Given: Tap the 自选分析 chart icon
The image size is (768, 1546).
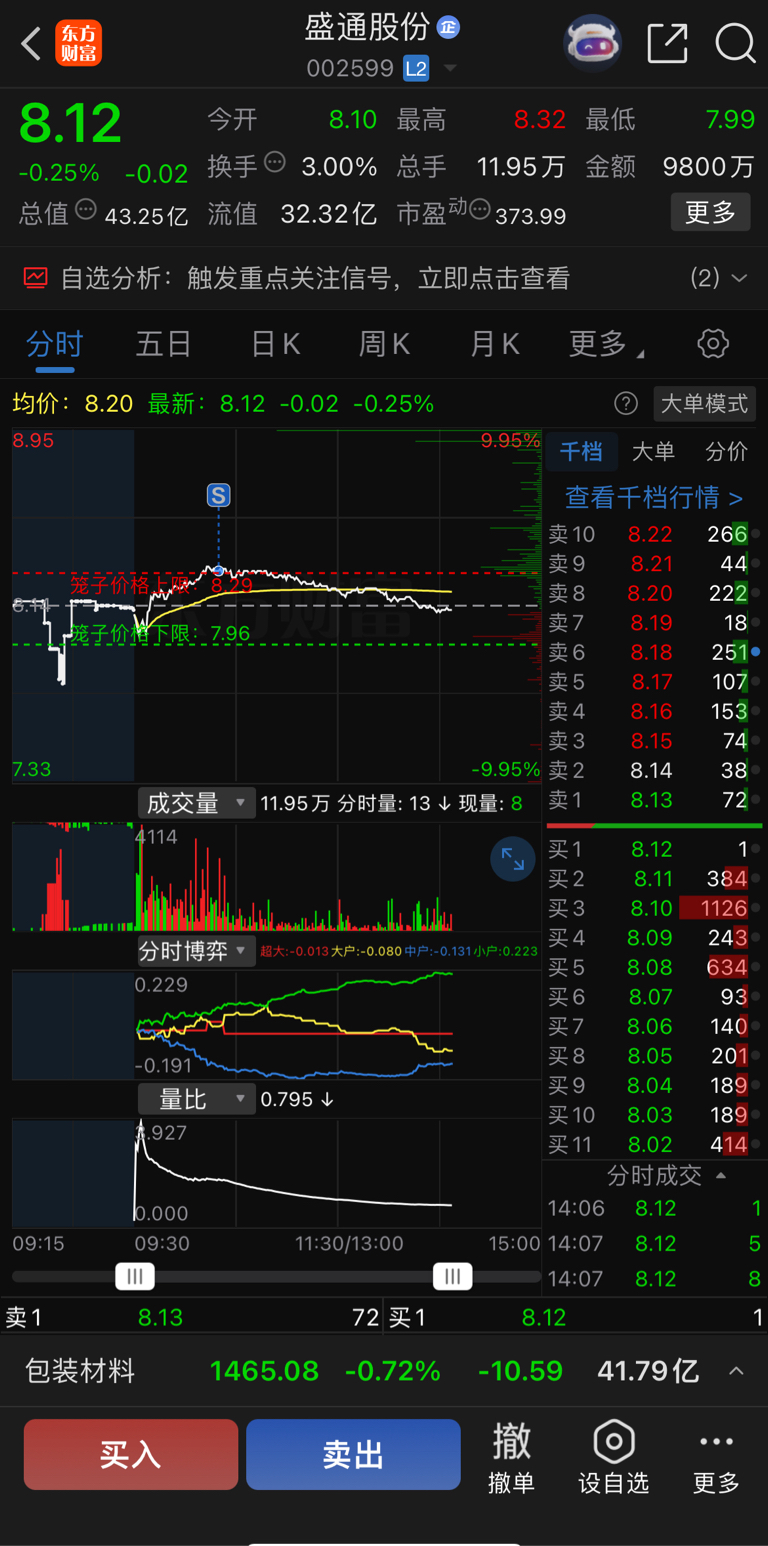Looking at the screenshot, I should 36,277.
